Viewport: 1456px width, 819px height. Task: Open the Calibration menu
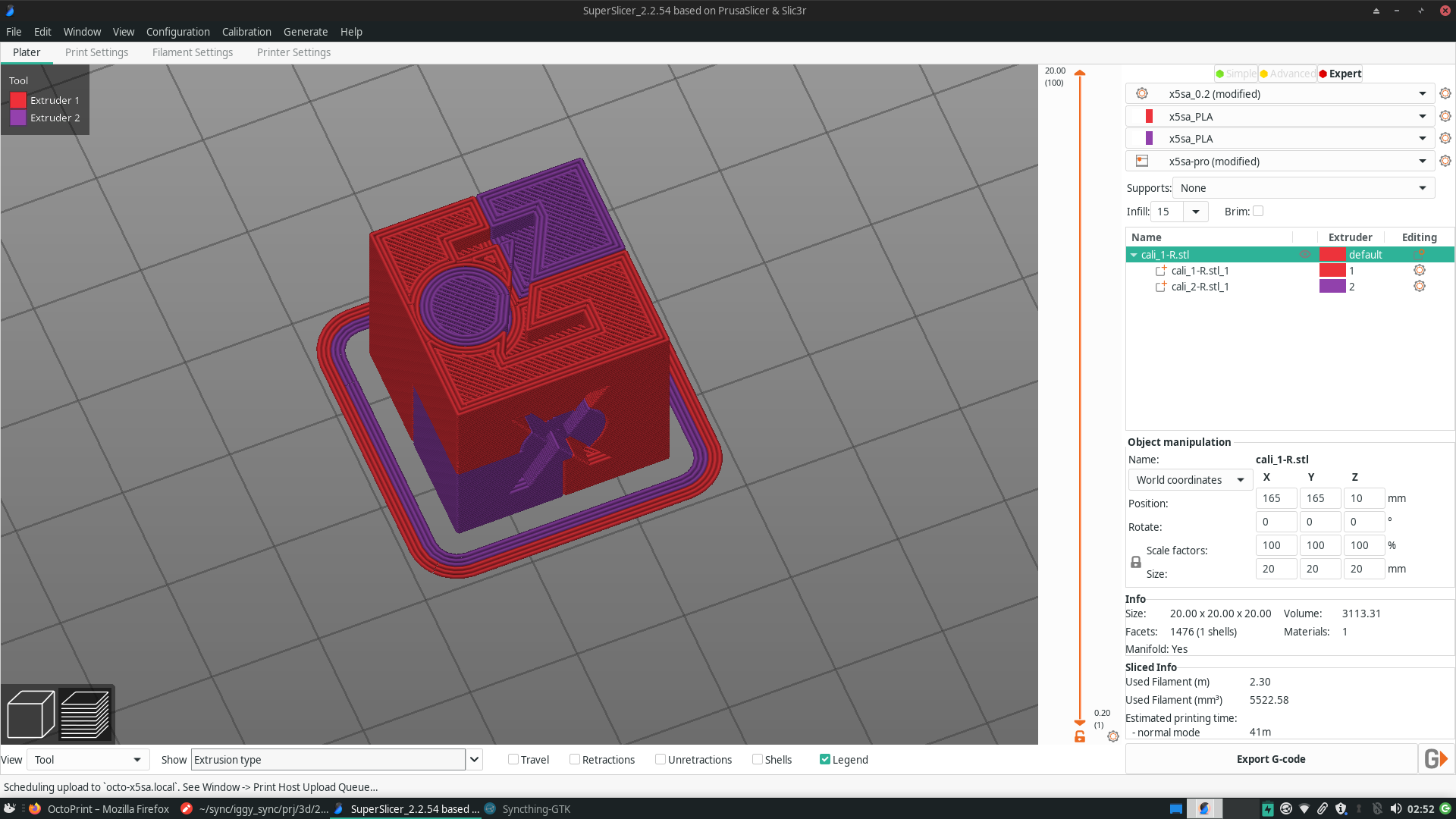point(246,32)
